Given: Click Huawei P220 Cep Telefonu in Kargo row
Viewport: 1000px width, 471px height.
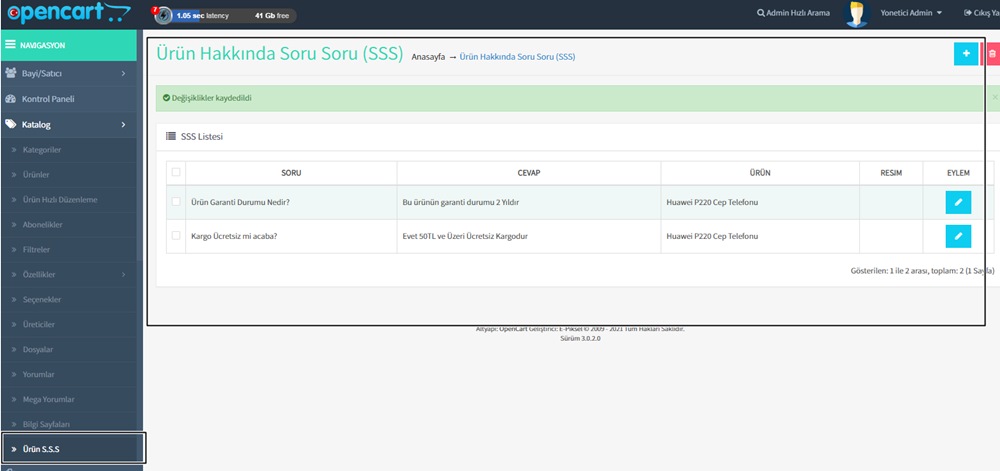Looking at the screenshot, I should [x=712, y=236].
